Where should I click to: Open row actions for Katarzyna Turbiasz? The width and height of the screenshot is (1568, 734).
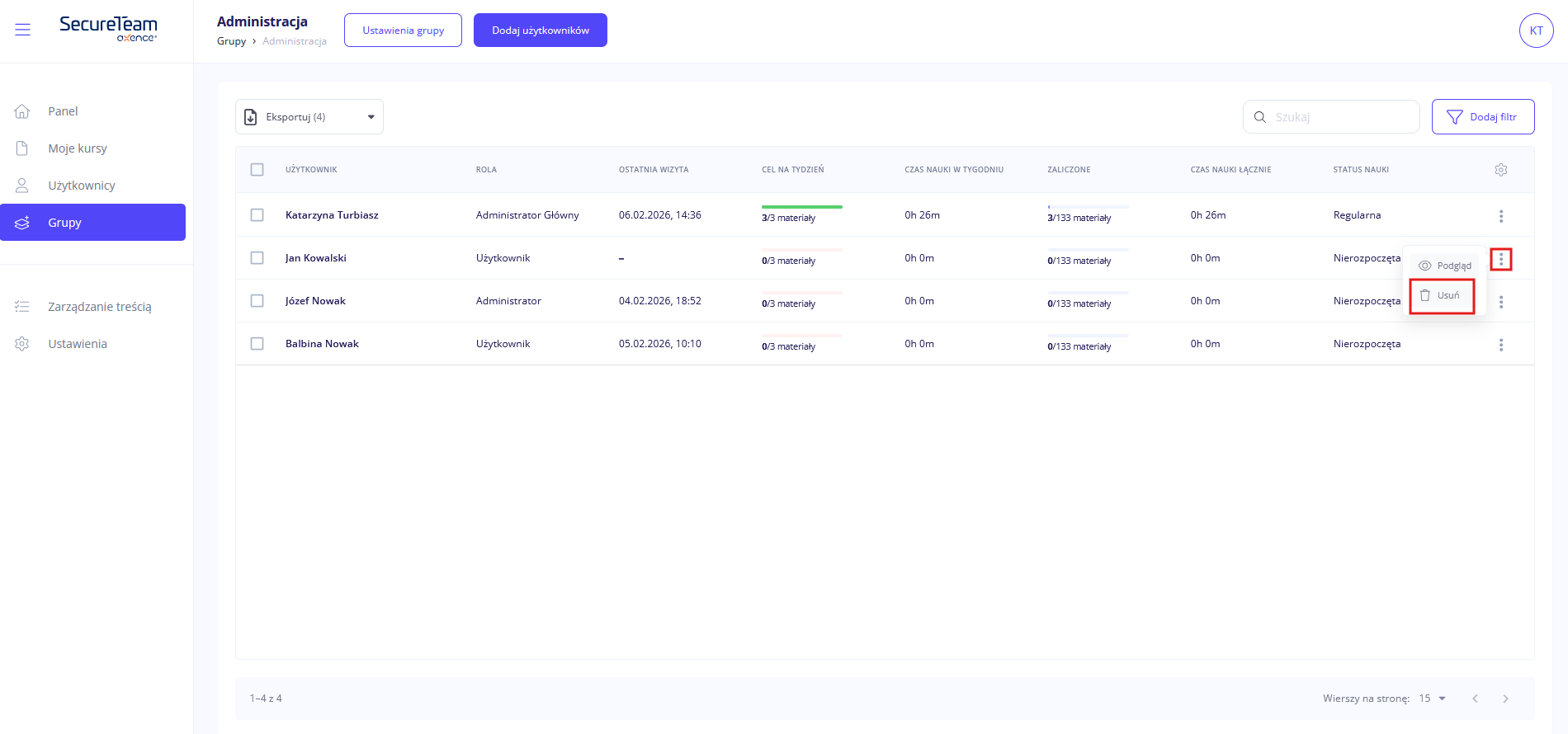click(1500, 216)
